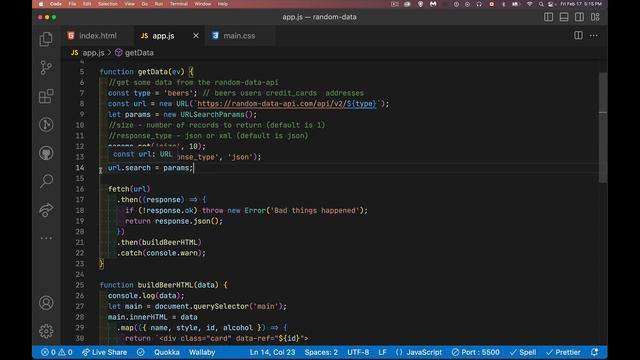Screen dimensions: 640x360
Task: Open the Window menu
Action: 202,4
